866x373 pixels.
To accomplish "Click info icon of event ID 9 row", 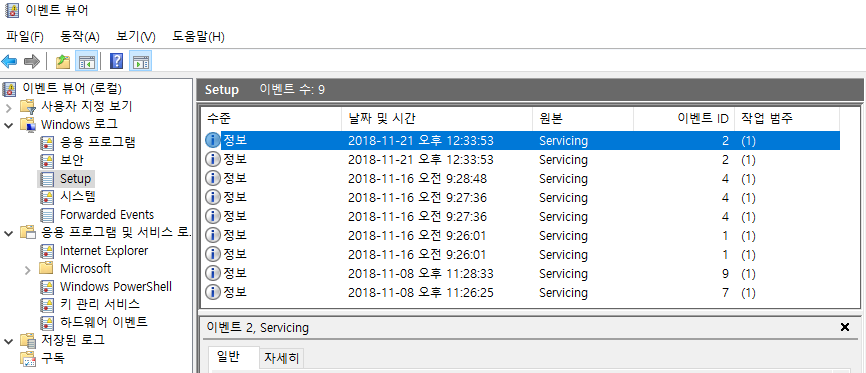I will (x=213, y=274).
